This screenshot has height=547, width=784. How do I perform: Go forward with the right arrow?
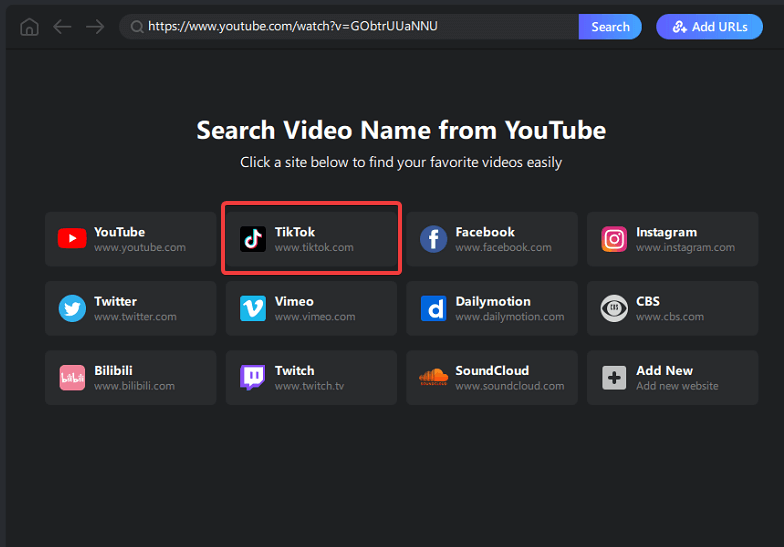(x=95, y=27)
